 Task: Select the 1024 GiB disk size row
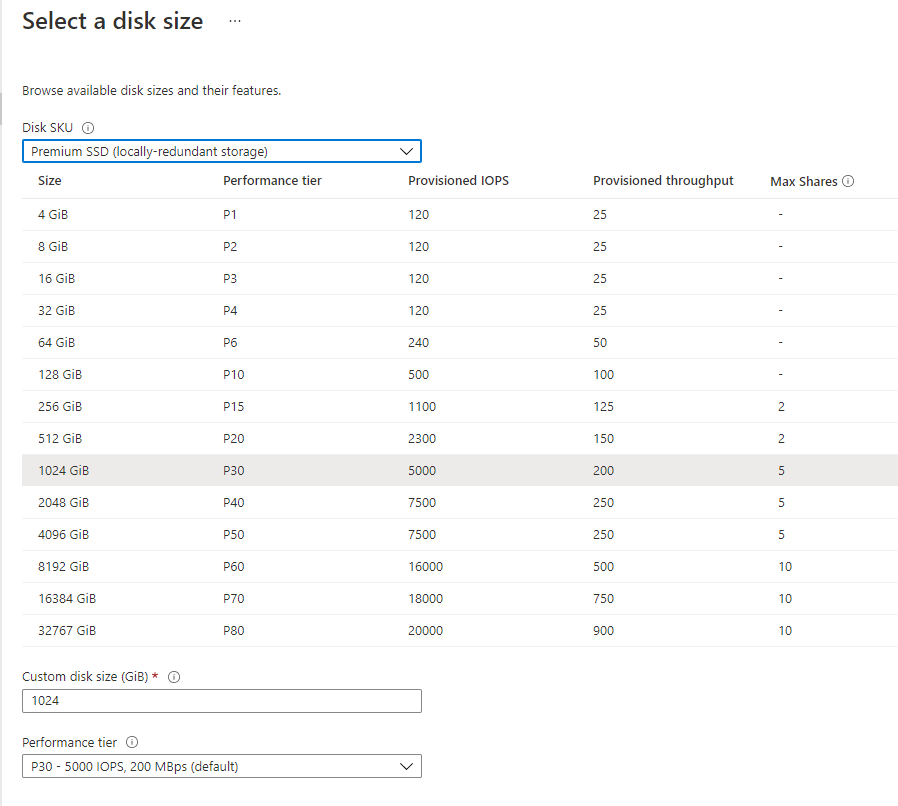(x=460, y=471)
